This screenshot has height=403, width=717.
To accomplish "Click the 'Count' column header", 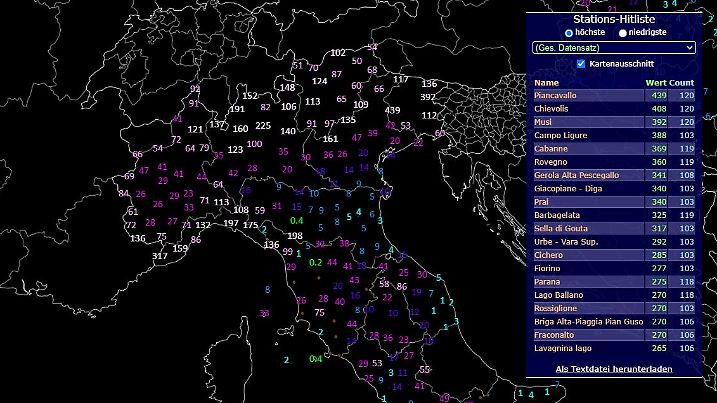I will [682, 83].
